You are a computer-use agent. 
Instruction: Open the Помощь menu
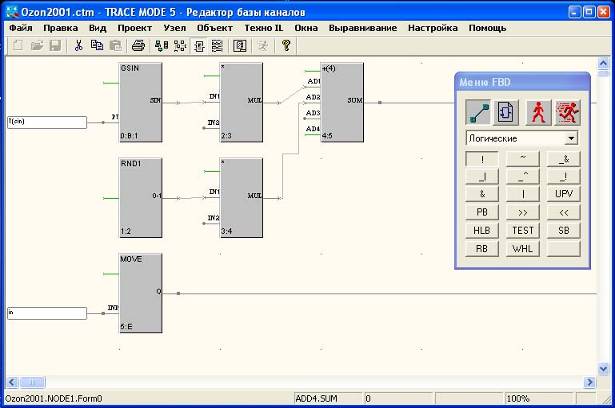[x=487, y=28]
